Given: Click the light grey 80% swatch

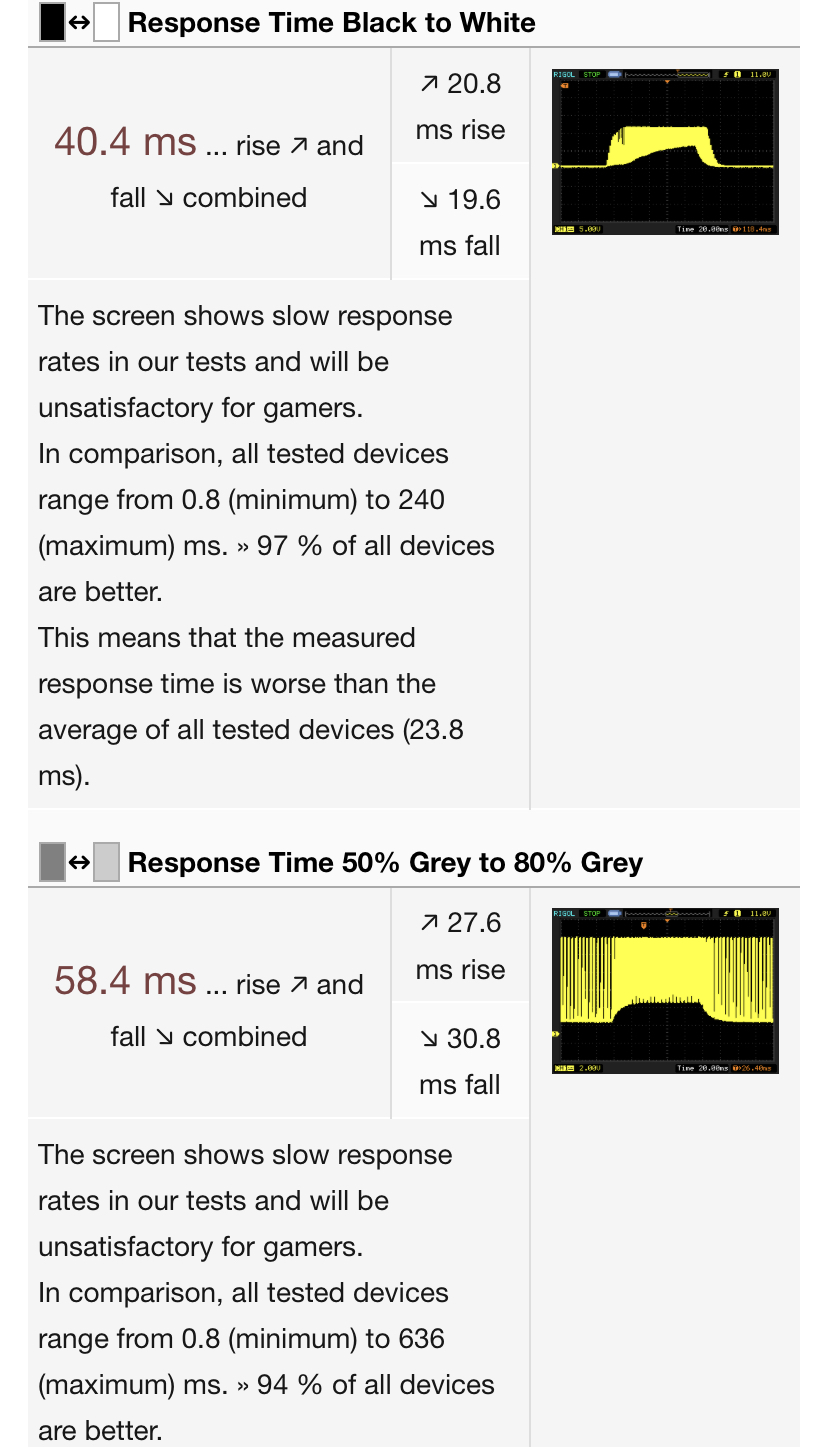Looking at the screenshot, I should (x=106, y=861).
